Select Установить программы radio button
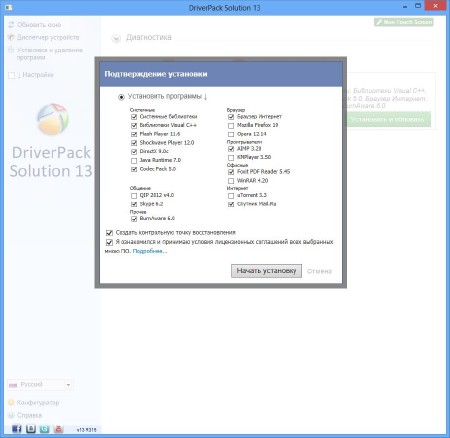450x438 pixels. coord(121,97)
